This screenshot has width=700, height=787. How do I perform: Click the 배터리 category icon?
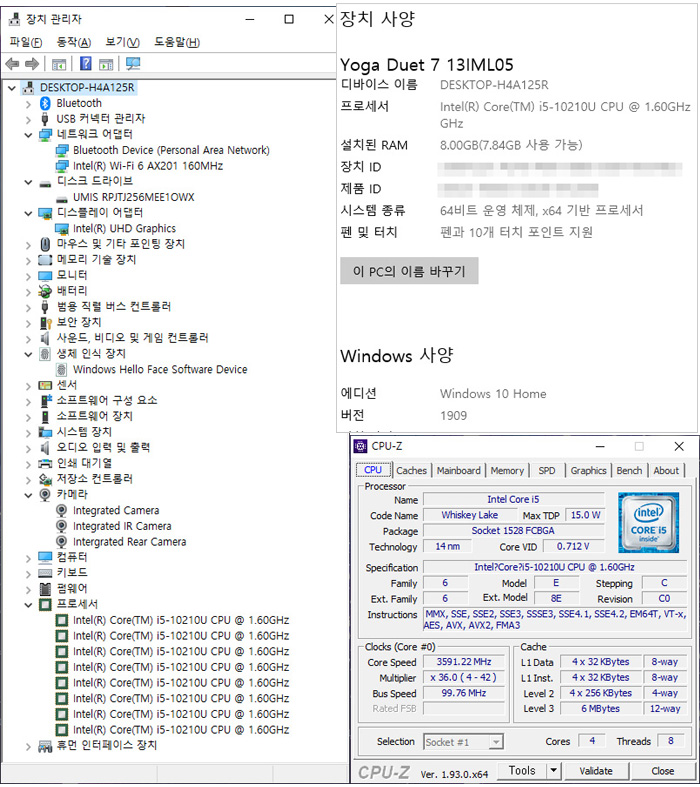[x=45, y=291]
